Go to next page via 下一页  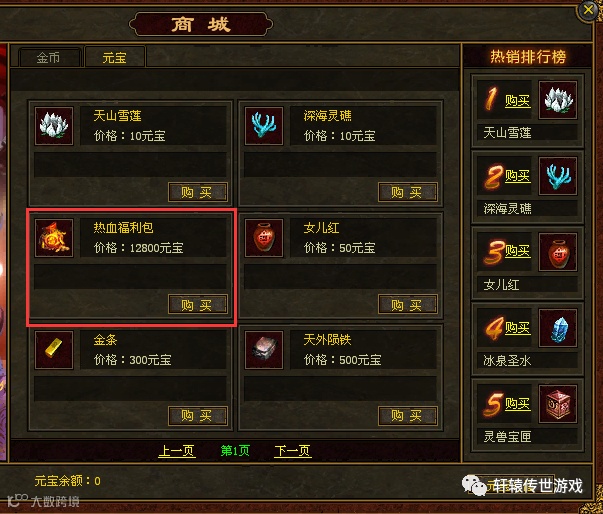click(x=293, y=451)
